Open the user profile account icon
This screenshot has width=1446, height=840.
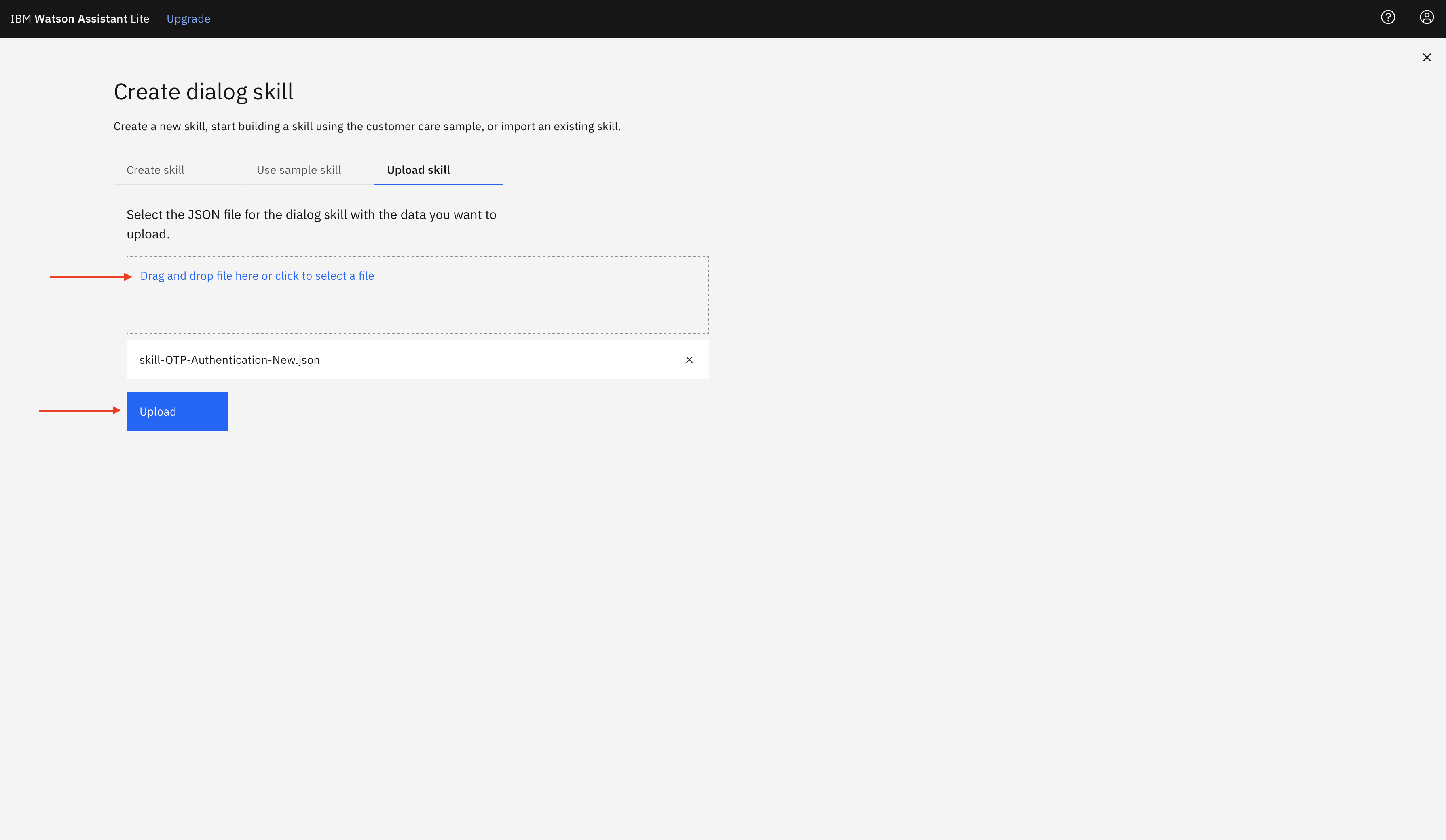tap(1427, 17)
